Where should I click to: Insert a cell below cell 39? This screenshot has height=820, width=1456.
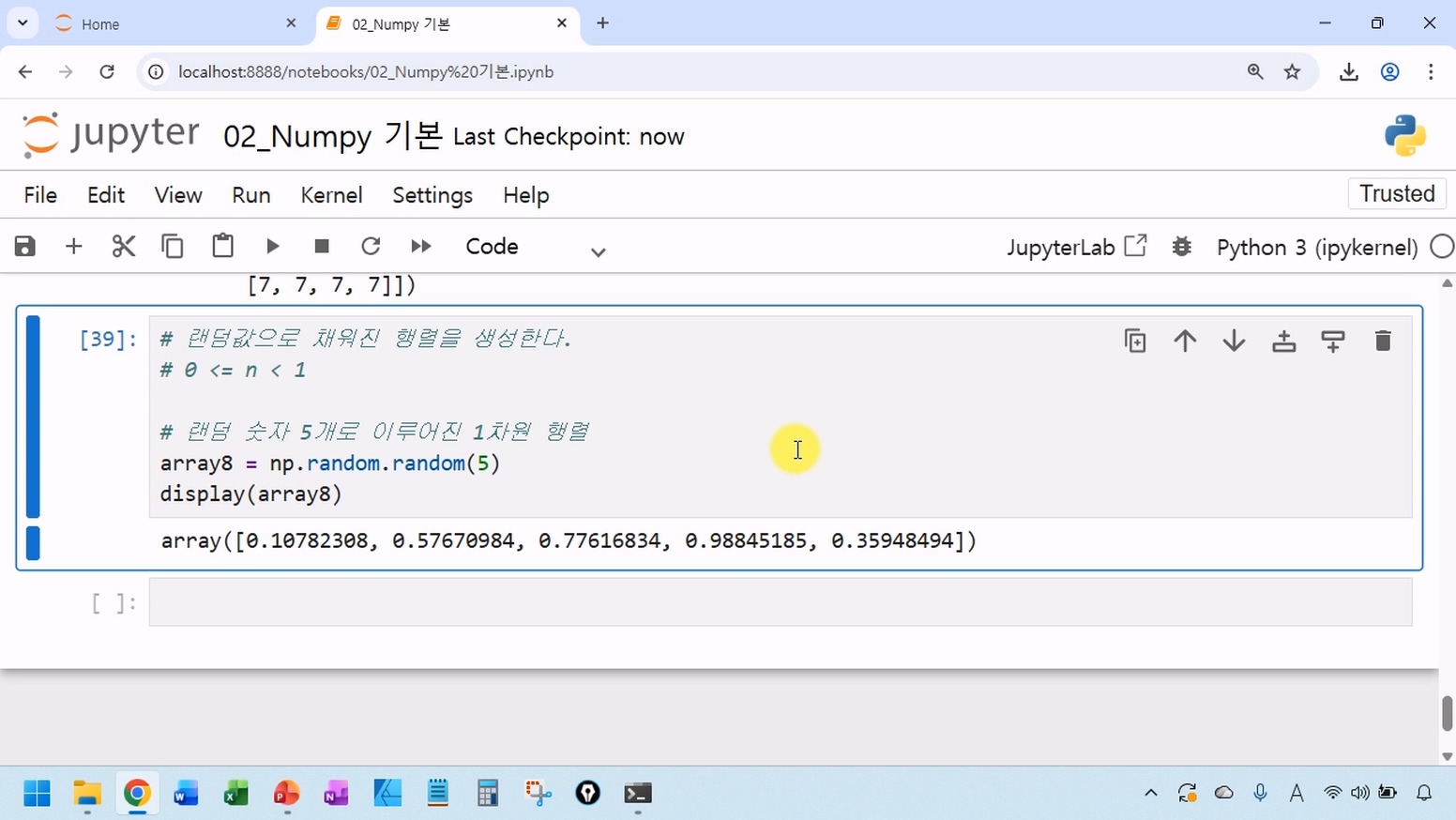1333,341
